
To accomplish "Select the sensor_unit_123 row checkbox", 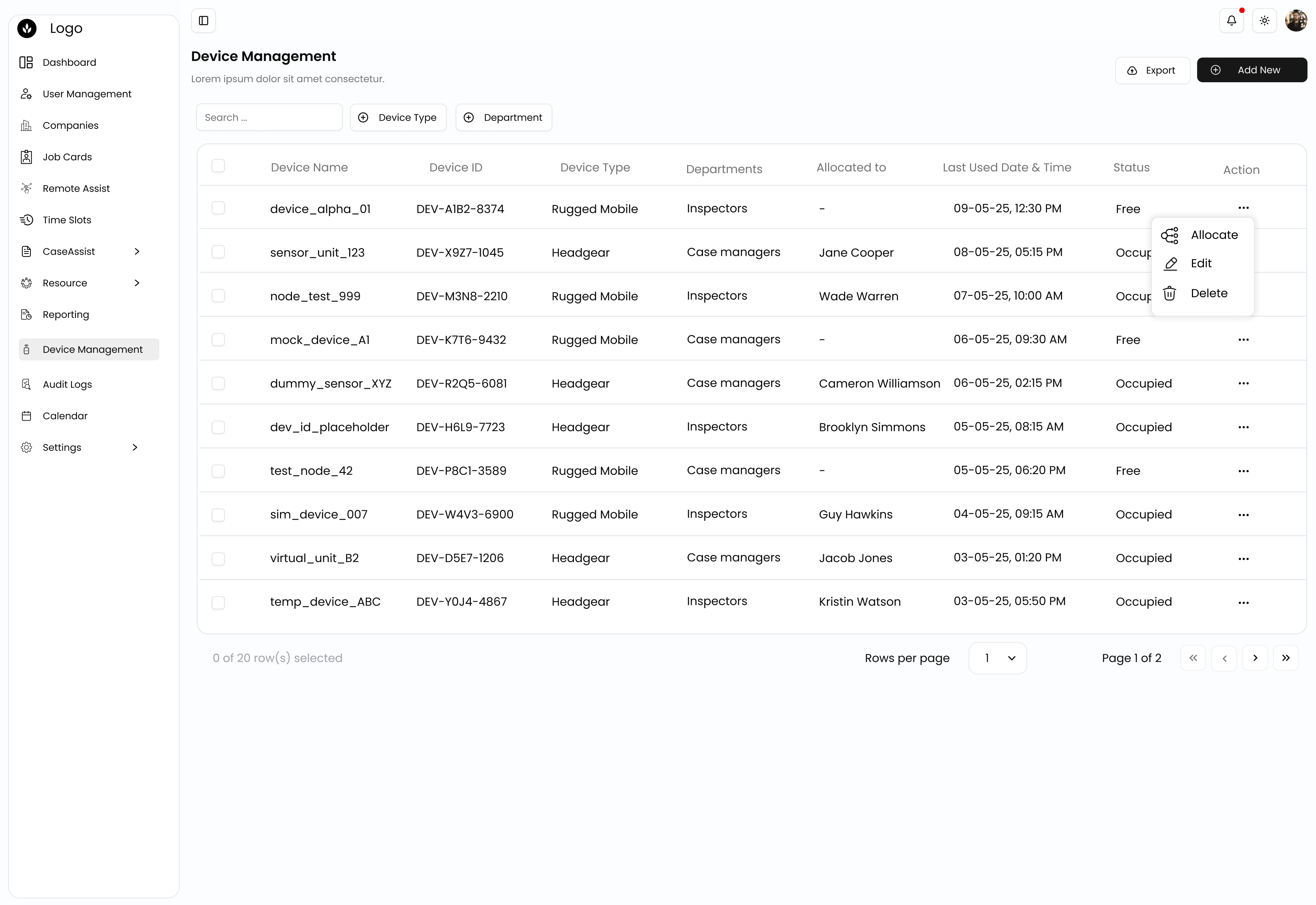I will [218, 252].
